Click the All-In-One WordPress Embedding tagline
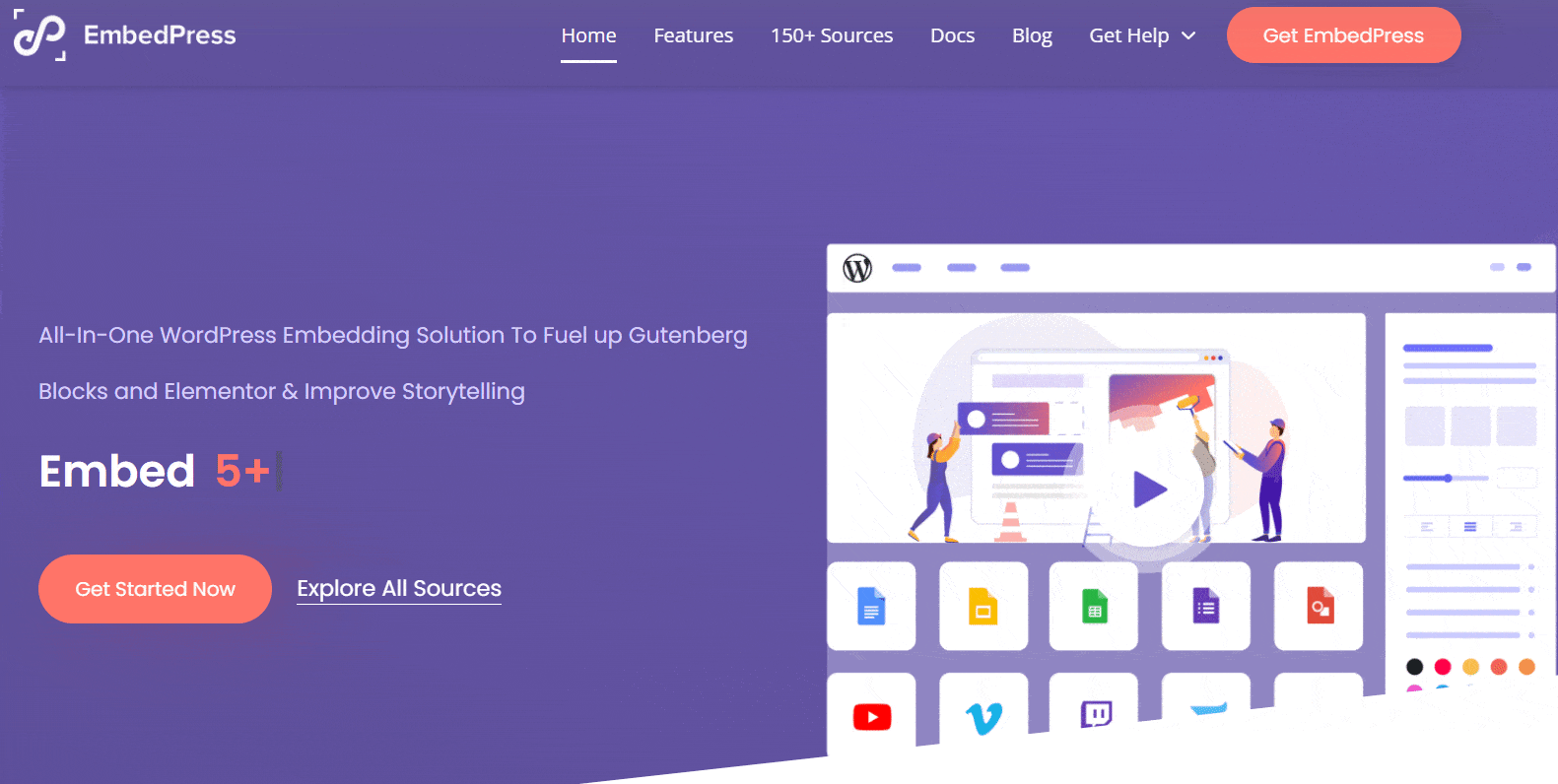Viewport: 1558px width, 784px height. tap(393, 362)
